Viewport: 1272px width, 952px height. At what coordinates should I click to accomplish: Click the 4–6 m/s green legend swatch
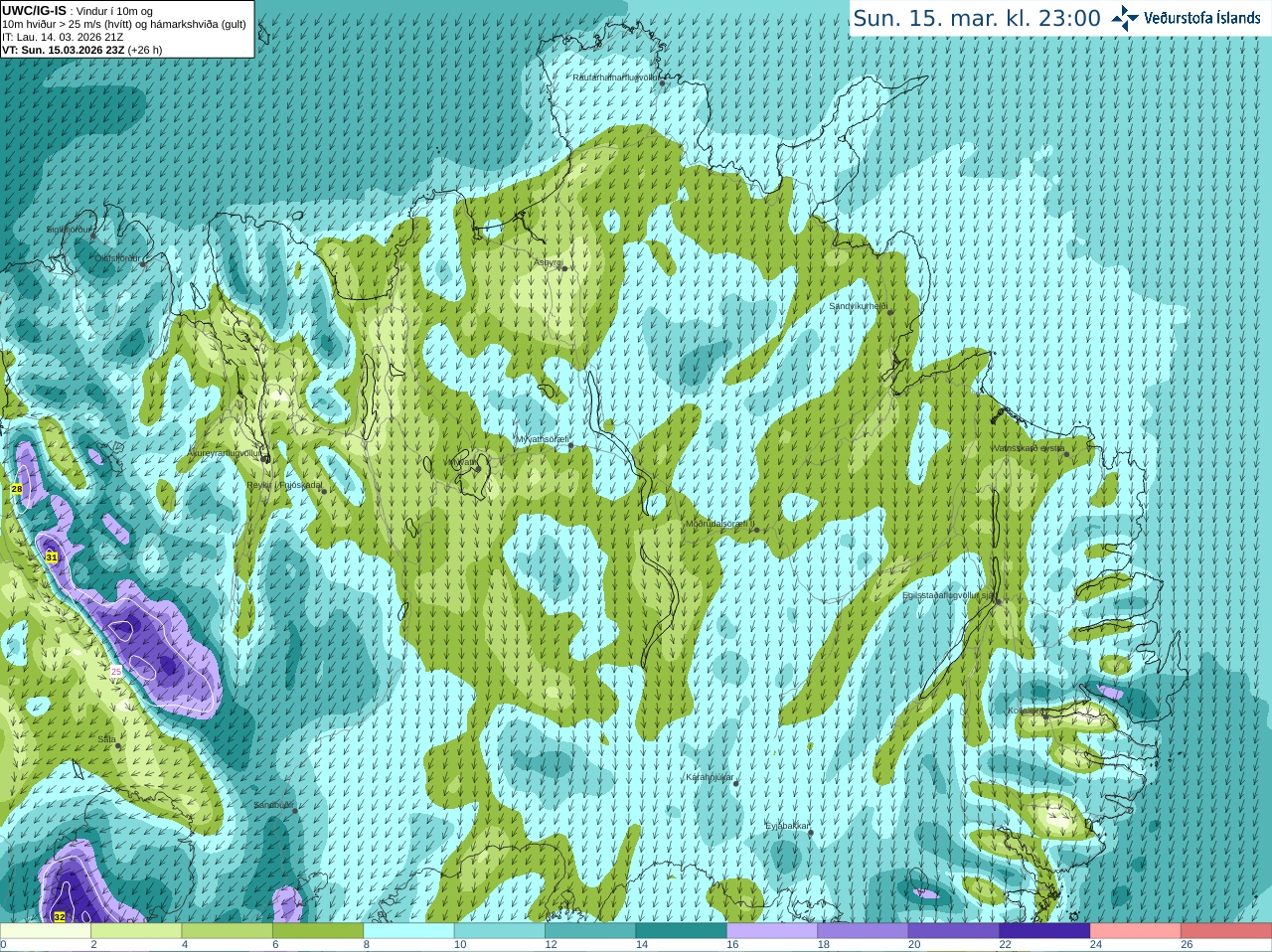(228, 931)
